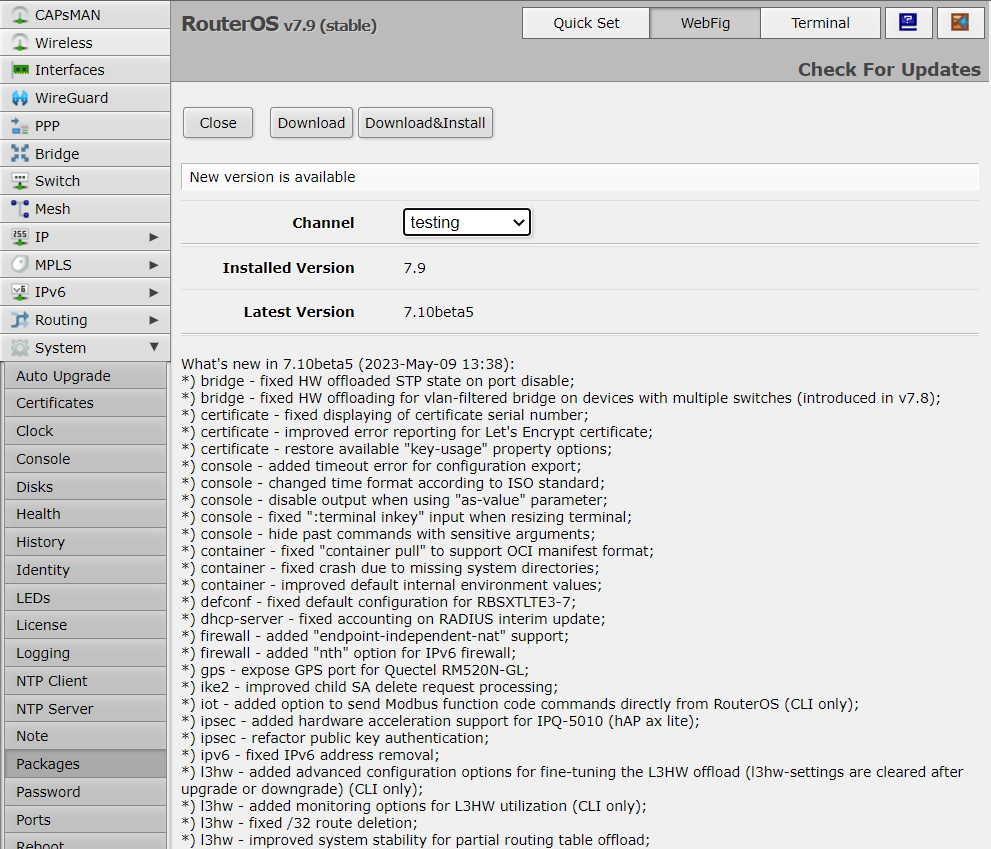991x849 pixels.
Task: Click the PPP menu icon
Action: point(19,126)
